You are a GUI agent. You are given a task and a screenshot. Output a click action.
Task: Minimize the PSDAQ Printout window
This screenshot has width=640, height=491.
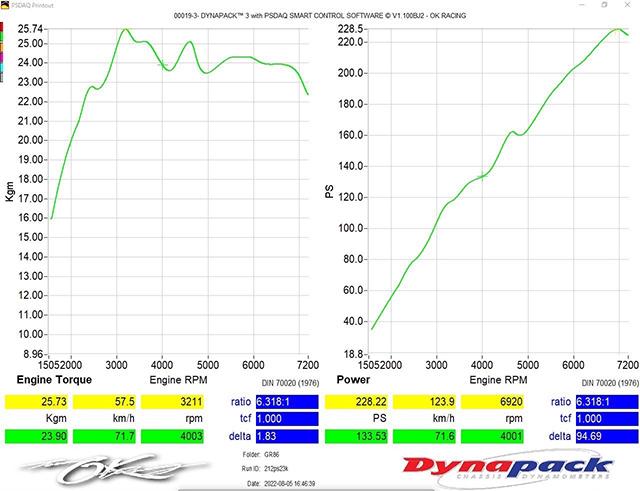click(x=582, y=5)
